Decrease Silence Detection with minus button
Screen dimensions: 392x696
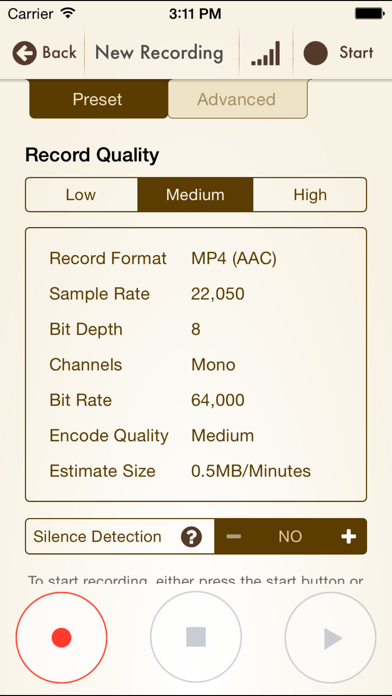234,537
